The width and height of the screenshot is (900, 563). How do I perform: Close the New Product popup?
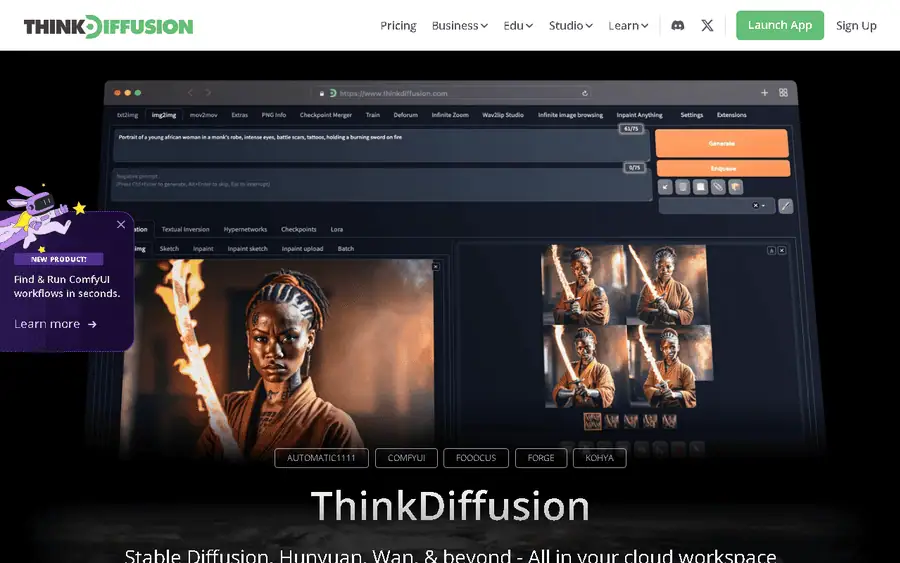(x=121, y=224)
